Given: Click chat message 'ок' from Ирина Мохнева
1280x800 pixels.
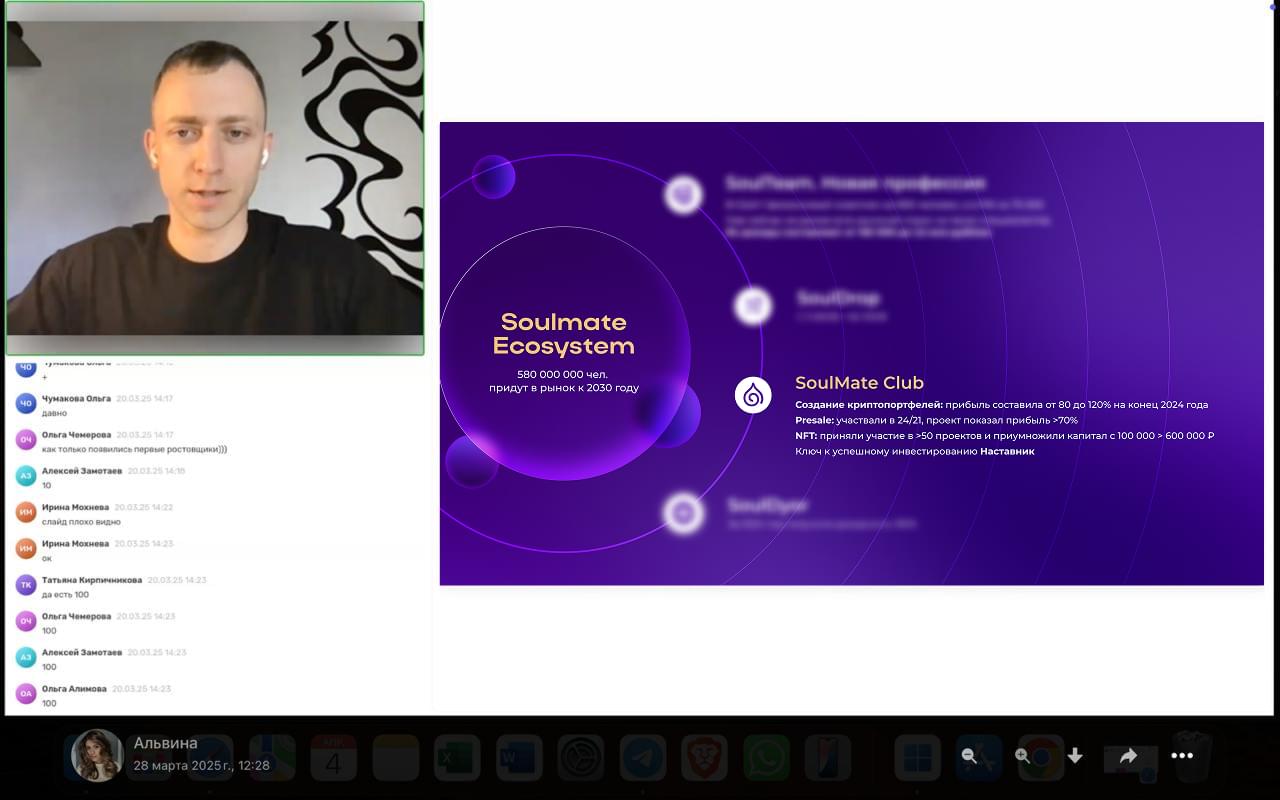Looking at the screenshot, I should (x=46, y=558).
